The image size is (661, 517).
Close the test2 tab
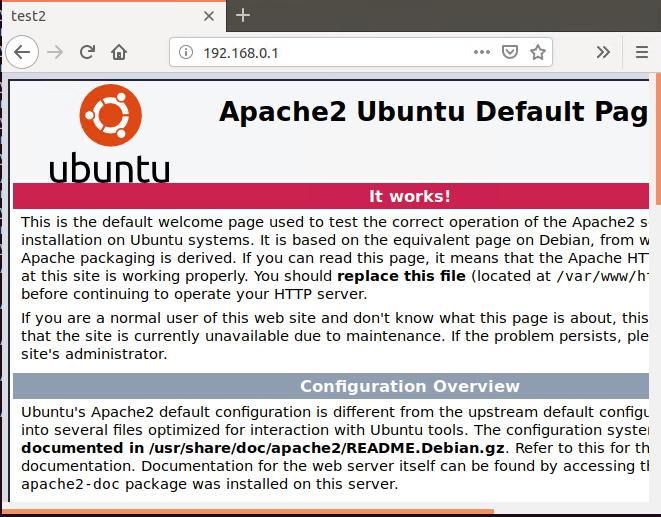tap(209, 16)
